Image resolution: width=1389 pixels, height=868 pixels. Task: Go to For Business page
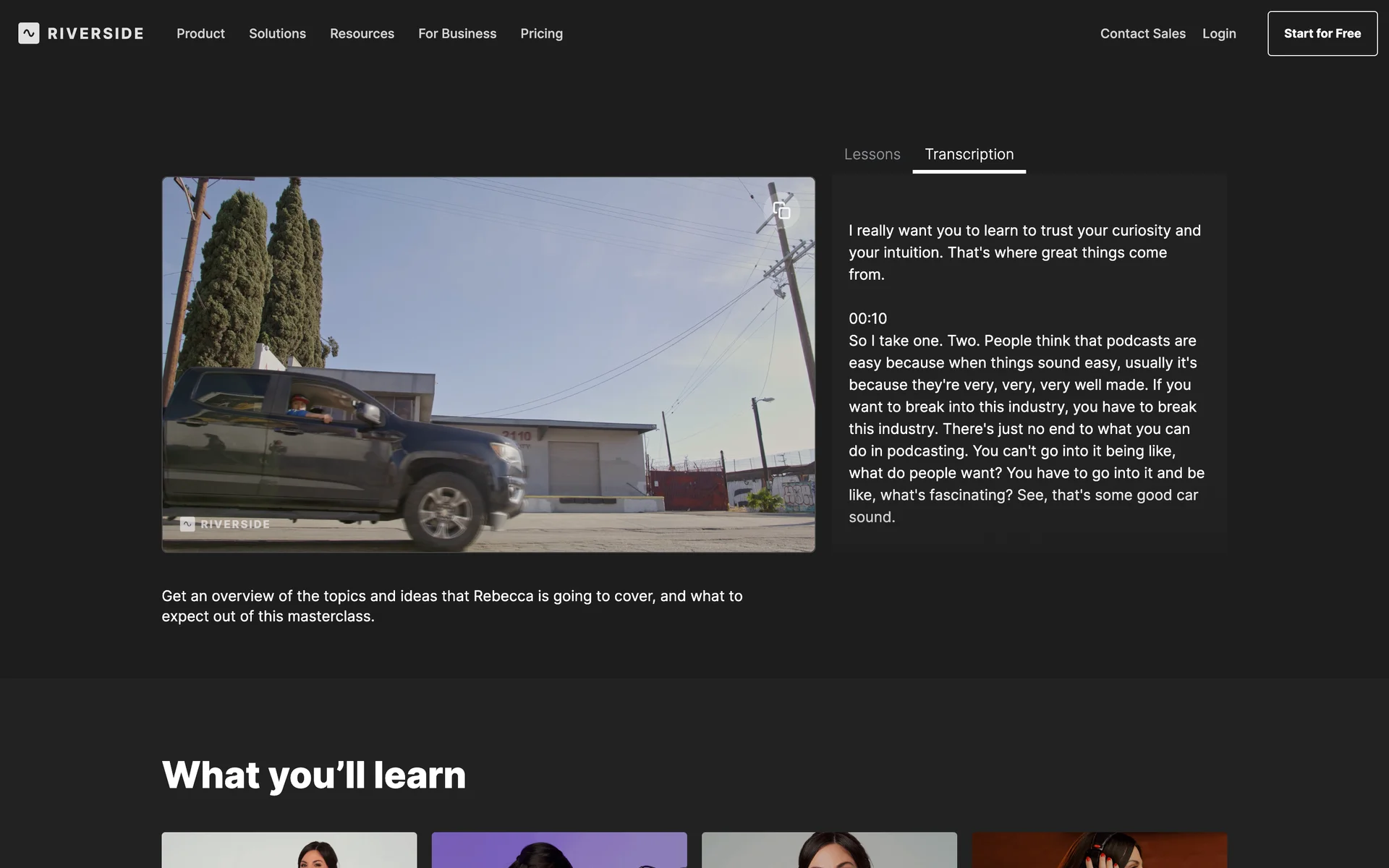pyautogui.click(x=457, y=33)
